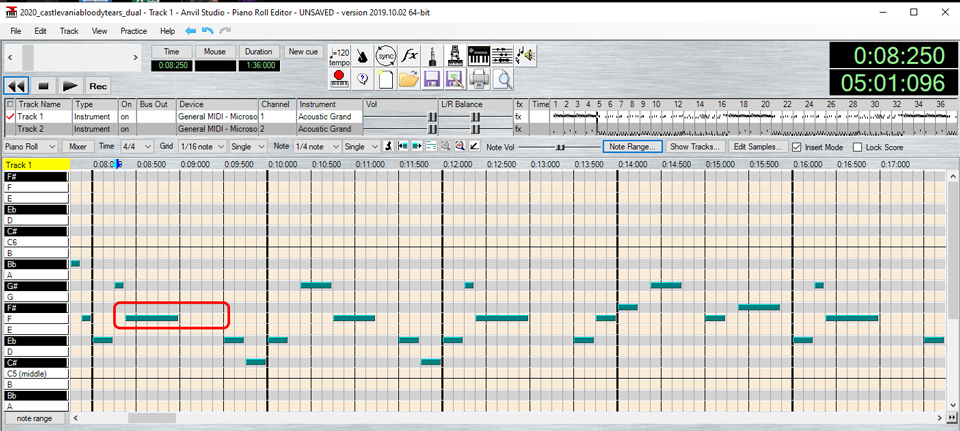Click the play button
The image size is (960, 431).
coord(70,86)
